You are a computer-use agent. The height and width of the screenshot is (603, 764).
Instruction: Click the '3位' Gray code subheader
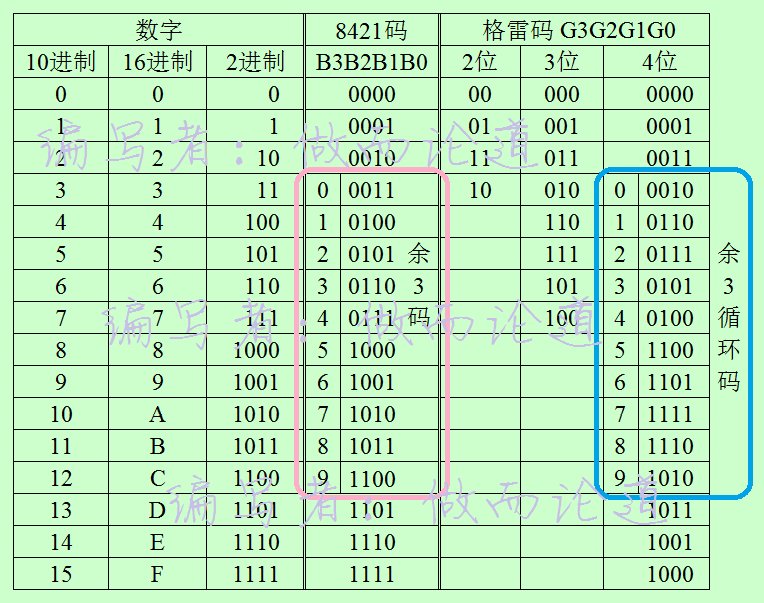[x=562, y=62]
